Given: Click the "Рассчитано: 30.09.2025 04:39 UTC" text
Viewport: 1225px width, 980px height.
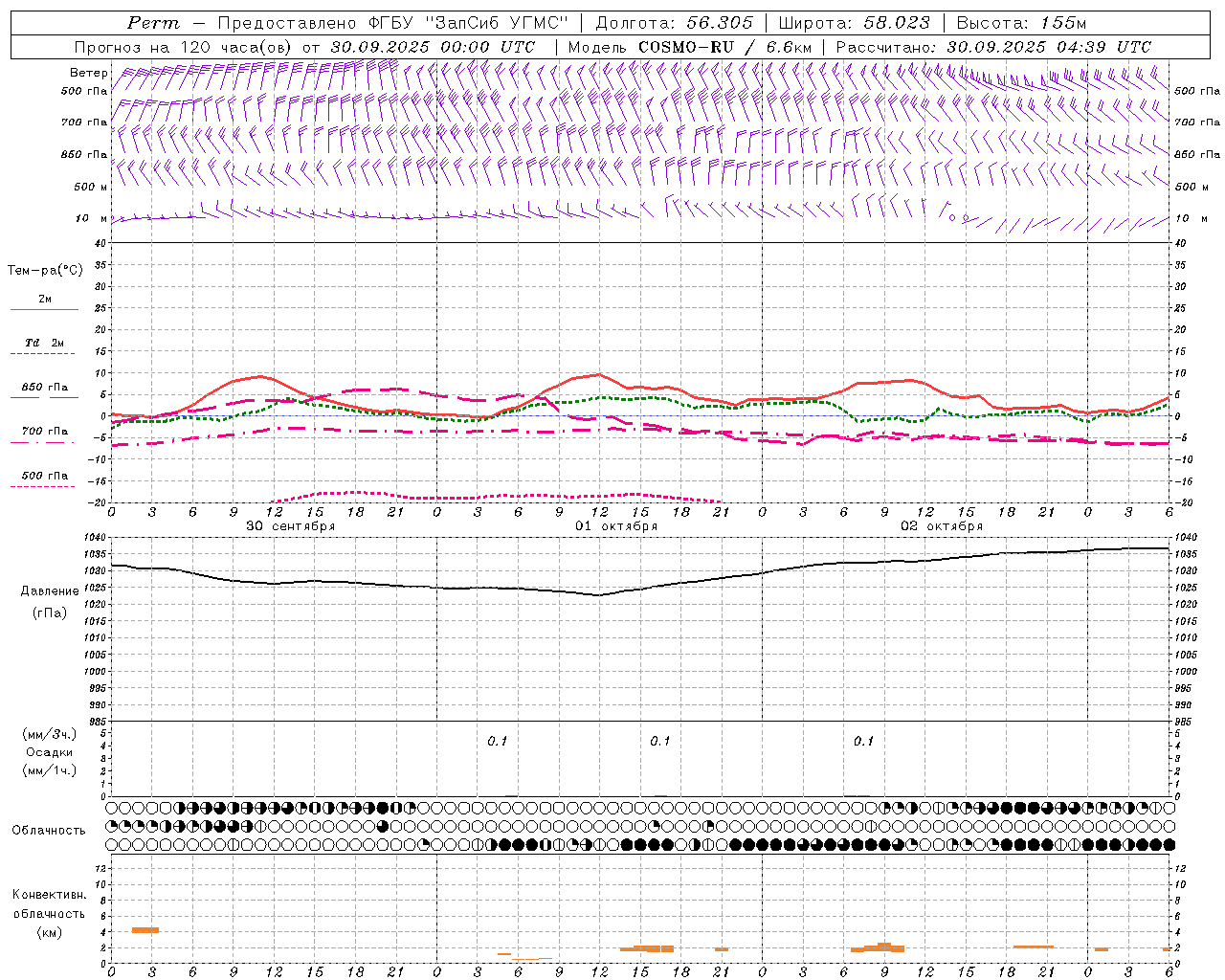Looking at the screenshot, I should 993,47.
